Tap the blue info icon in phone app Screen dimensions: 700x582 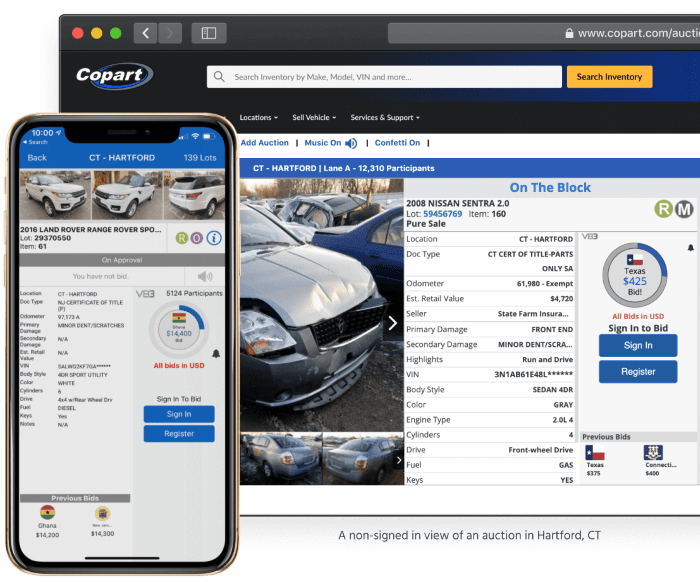(x=214, y=238)
